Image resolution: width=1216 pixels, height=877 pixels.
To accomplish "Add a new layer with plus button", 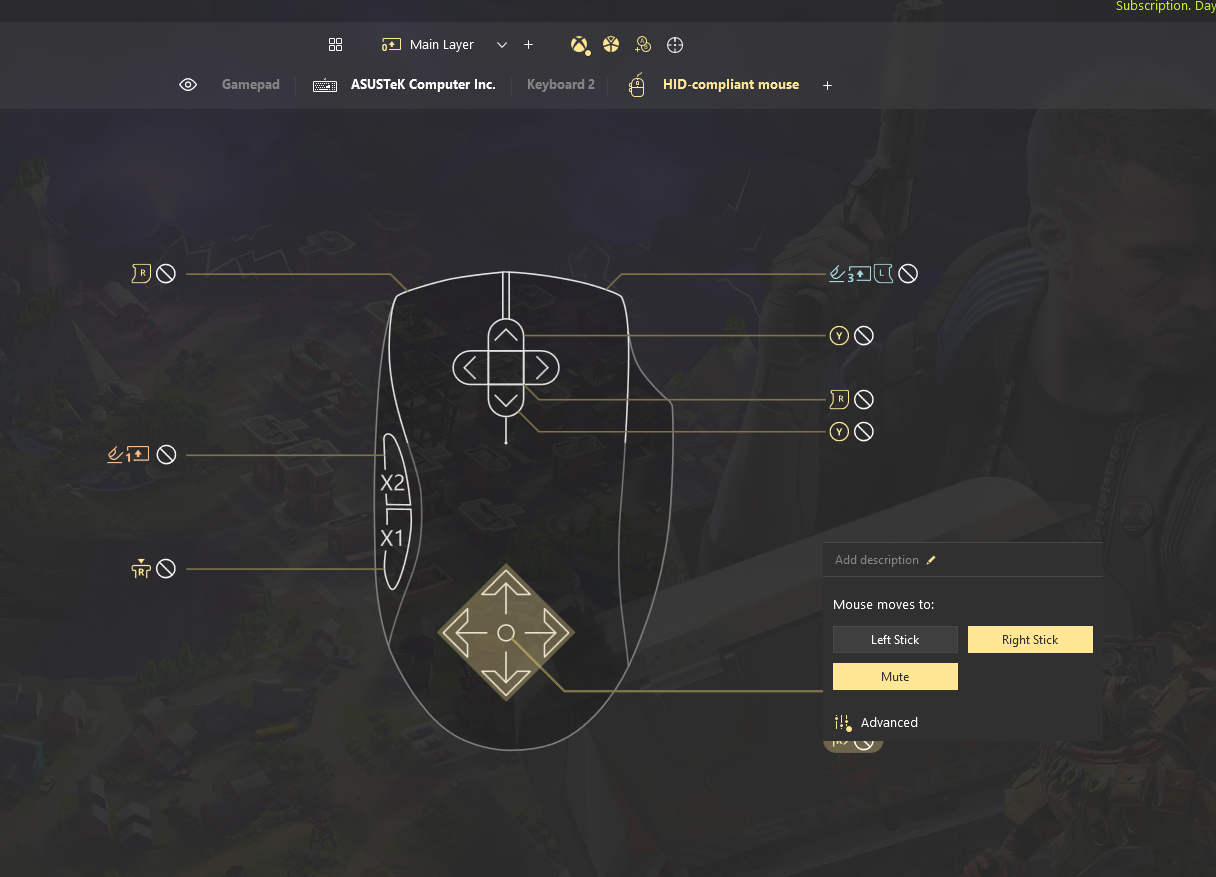I will [529, 45].
